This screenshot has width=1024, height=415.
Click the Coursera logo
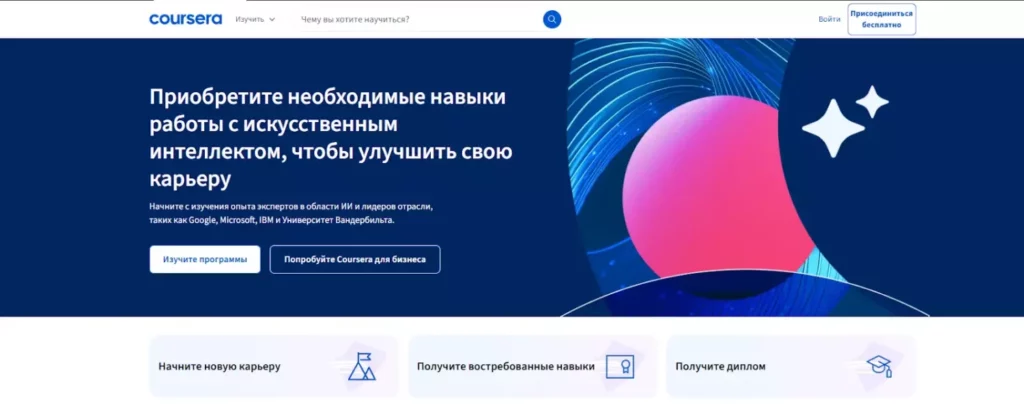(185, 19)
